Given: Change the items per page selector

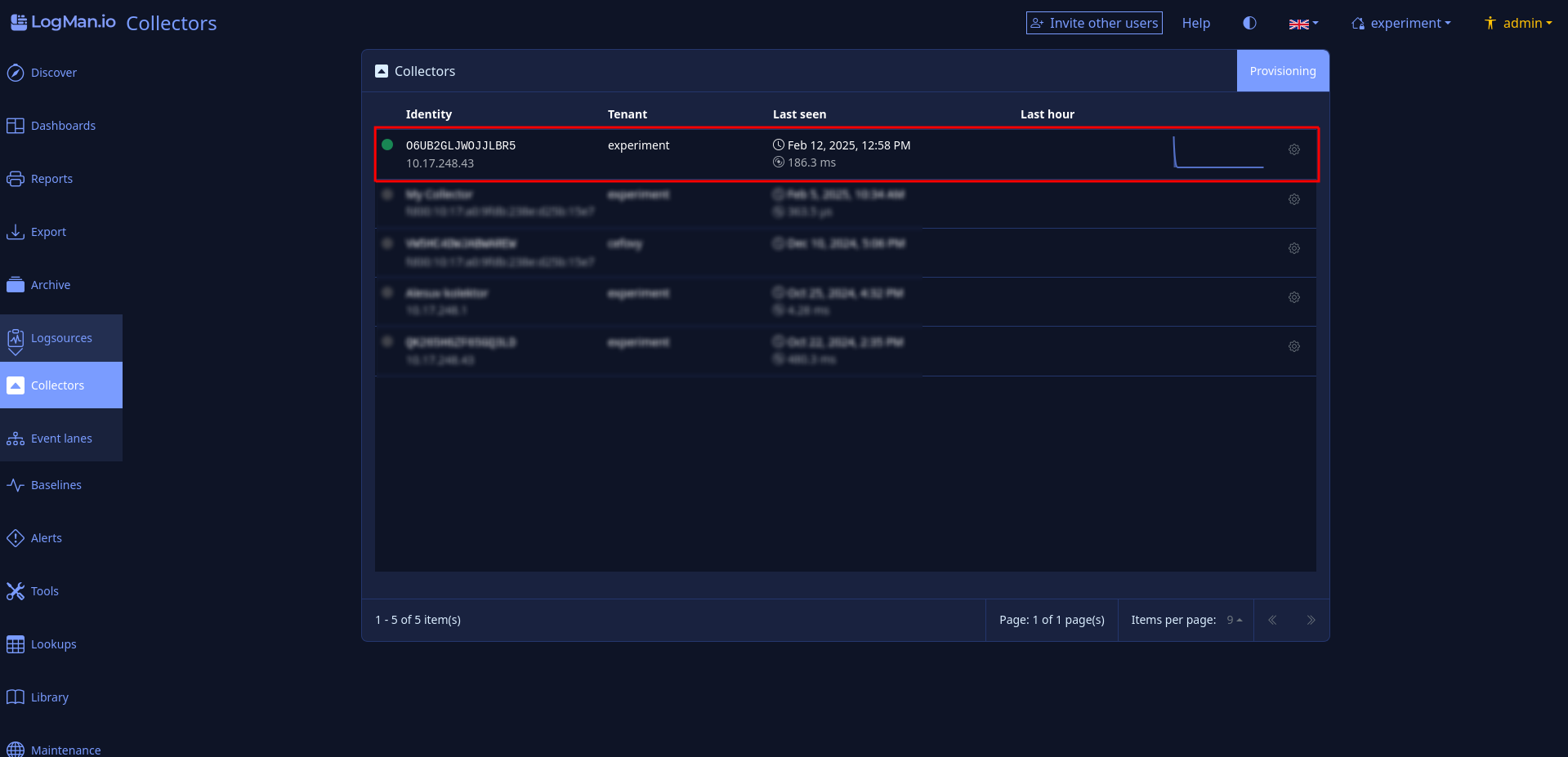Looking at the screenshot, I should pos(1234,621).
